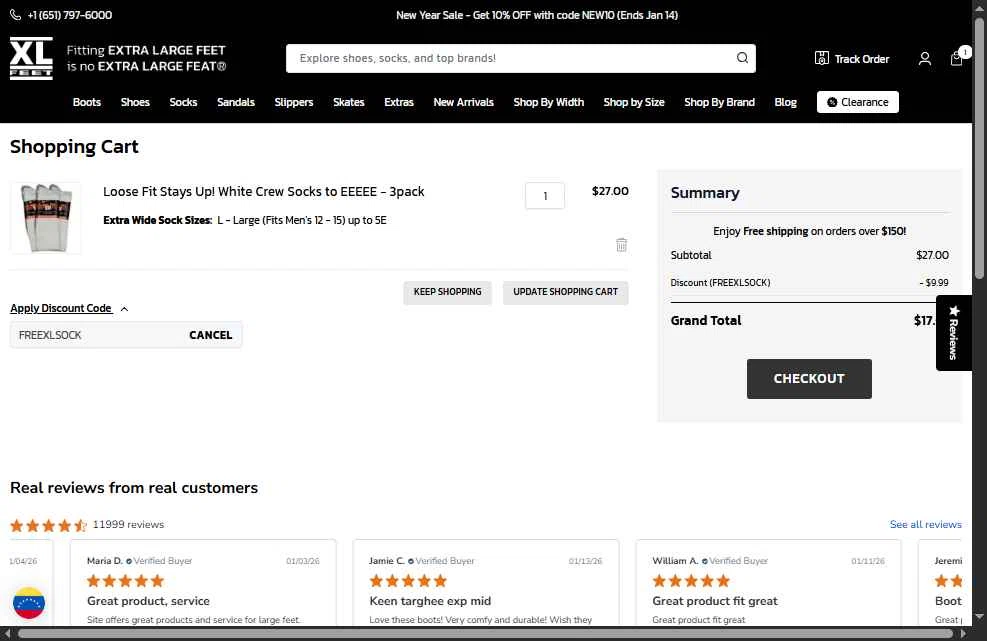Open the Extras menu

pos(398,102)
